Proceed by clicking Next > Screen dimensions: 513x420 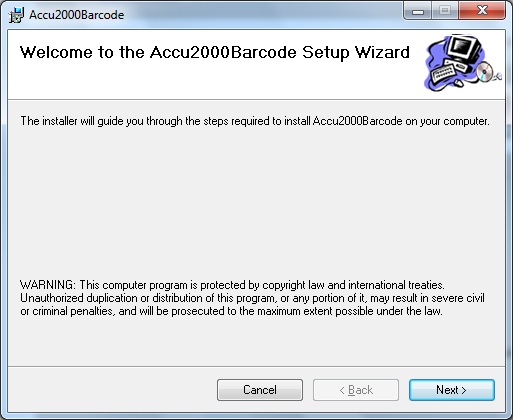452,390
